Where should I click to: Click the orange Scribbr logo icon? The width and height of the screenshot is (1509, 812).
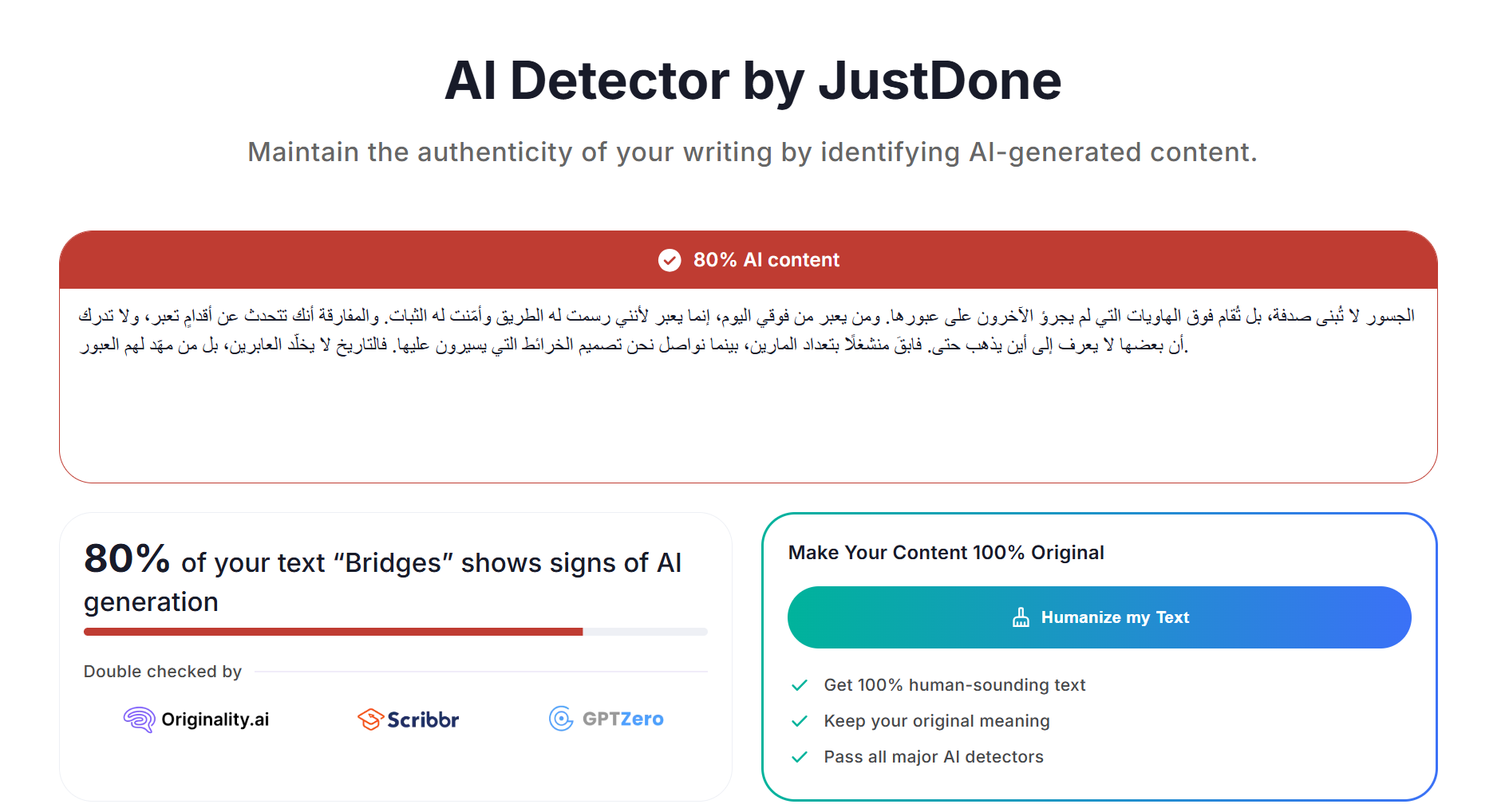(x=370, y=719)
